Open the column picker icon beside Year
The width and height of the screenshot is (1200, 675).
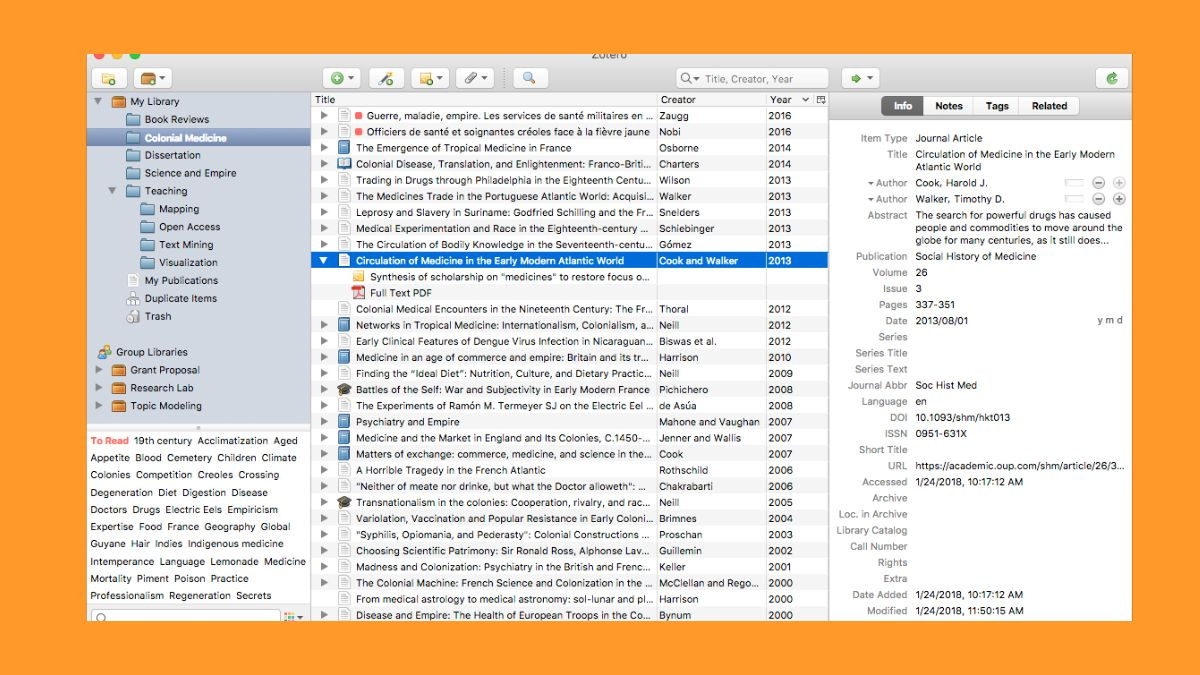coord(821,100)
